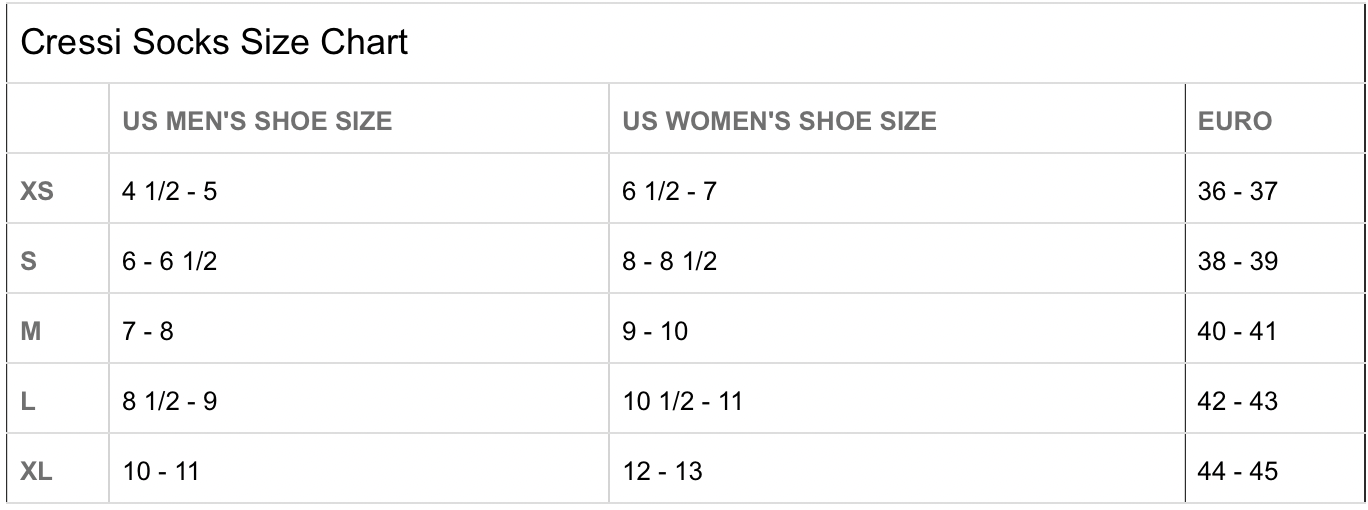Select women's size cell 6 1/2 - 7

point(669,190)
